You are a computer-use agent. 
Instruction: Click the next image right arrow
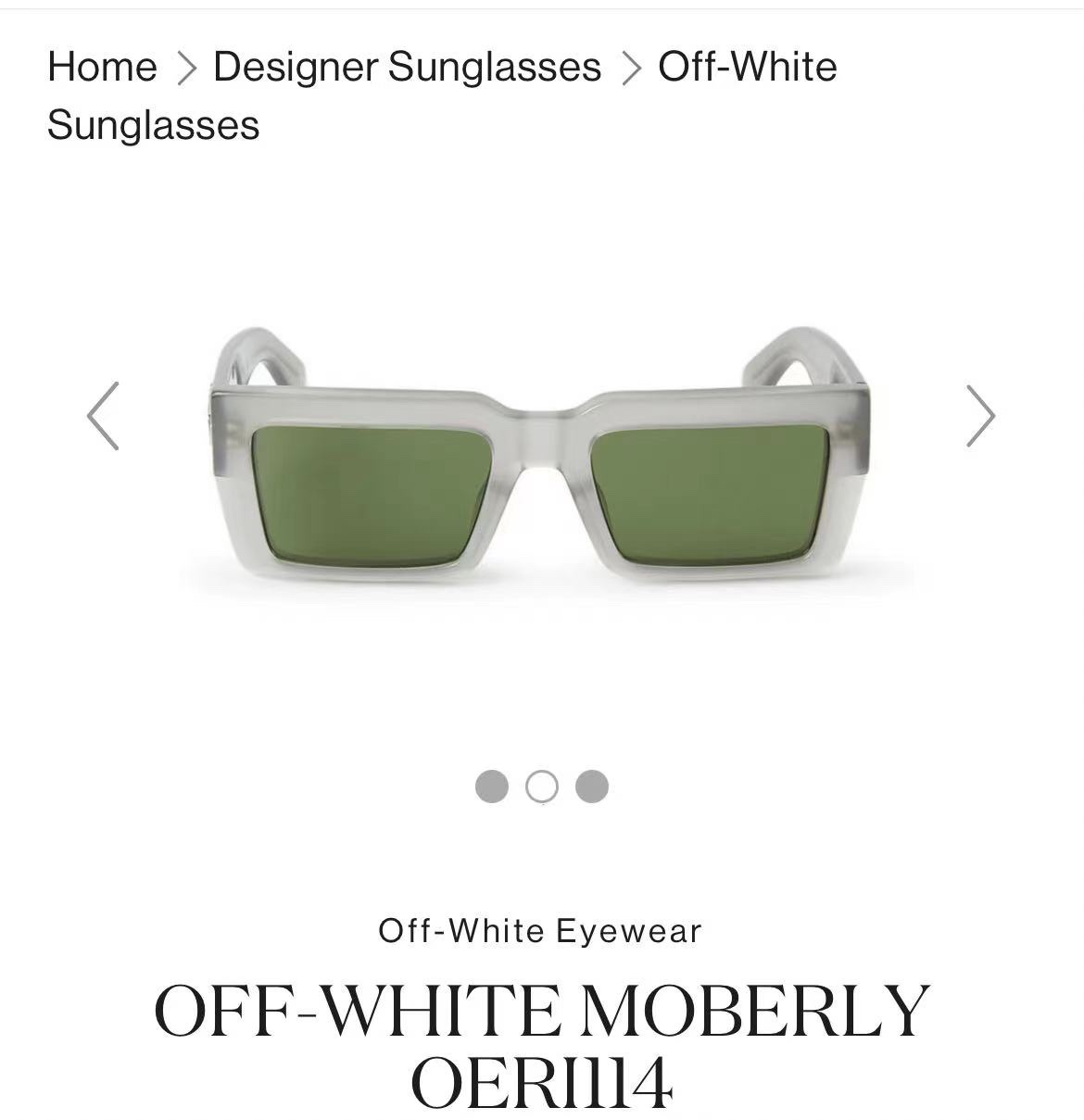(980, 416)
